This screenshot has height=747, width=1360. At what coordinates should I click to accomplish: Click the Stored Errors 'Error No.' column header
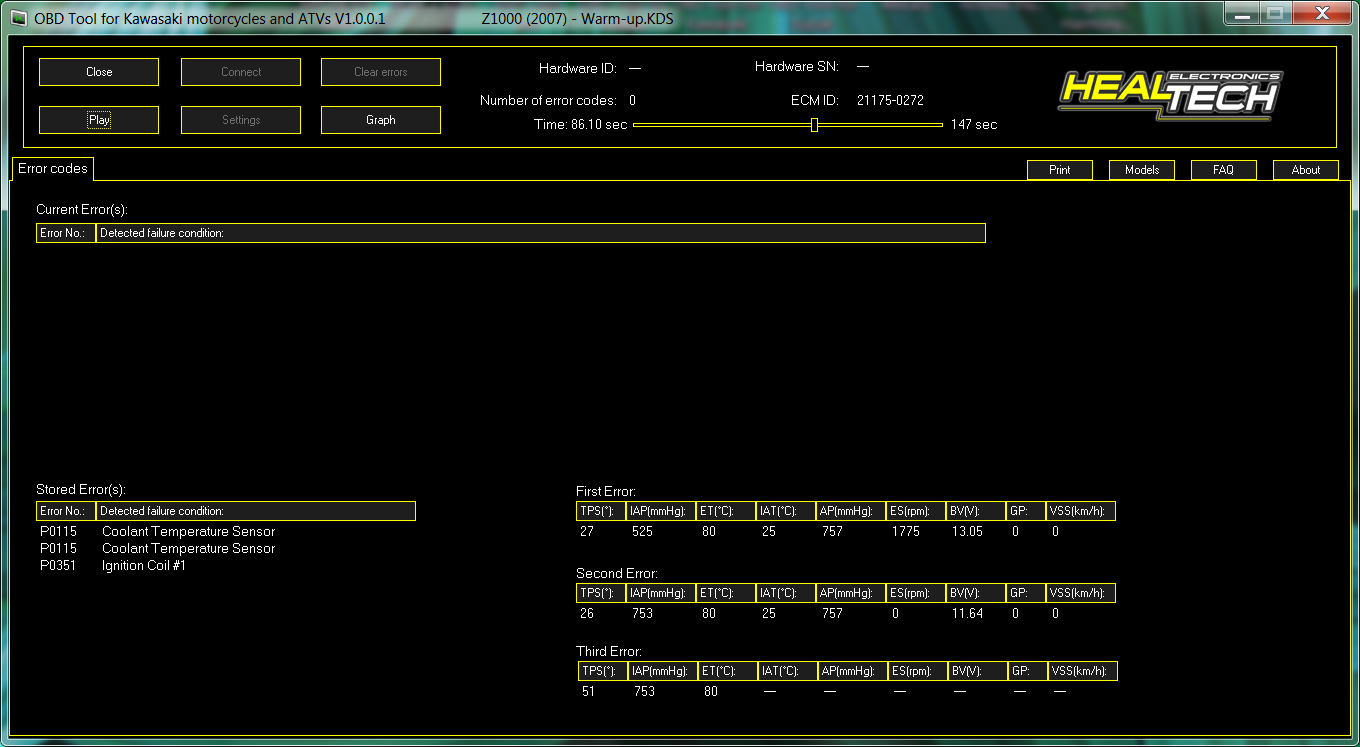click(x=66, y=511)
